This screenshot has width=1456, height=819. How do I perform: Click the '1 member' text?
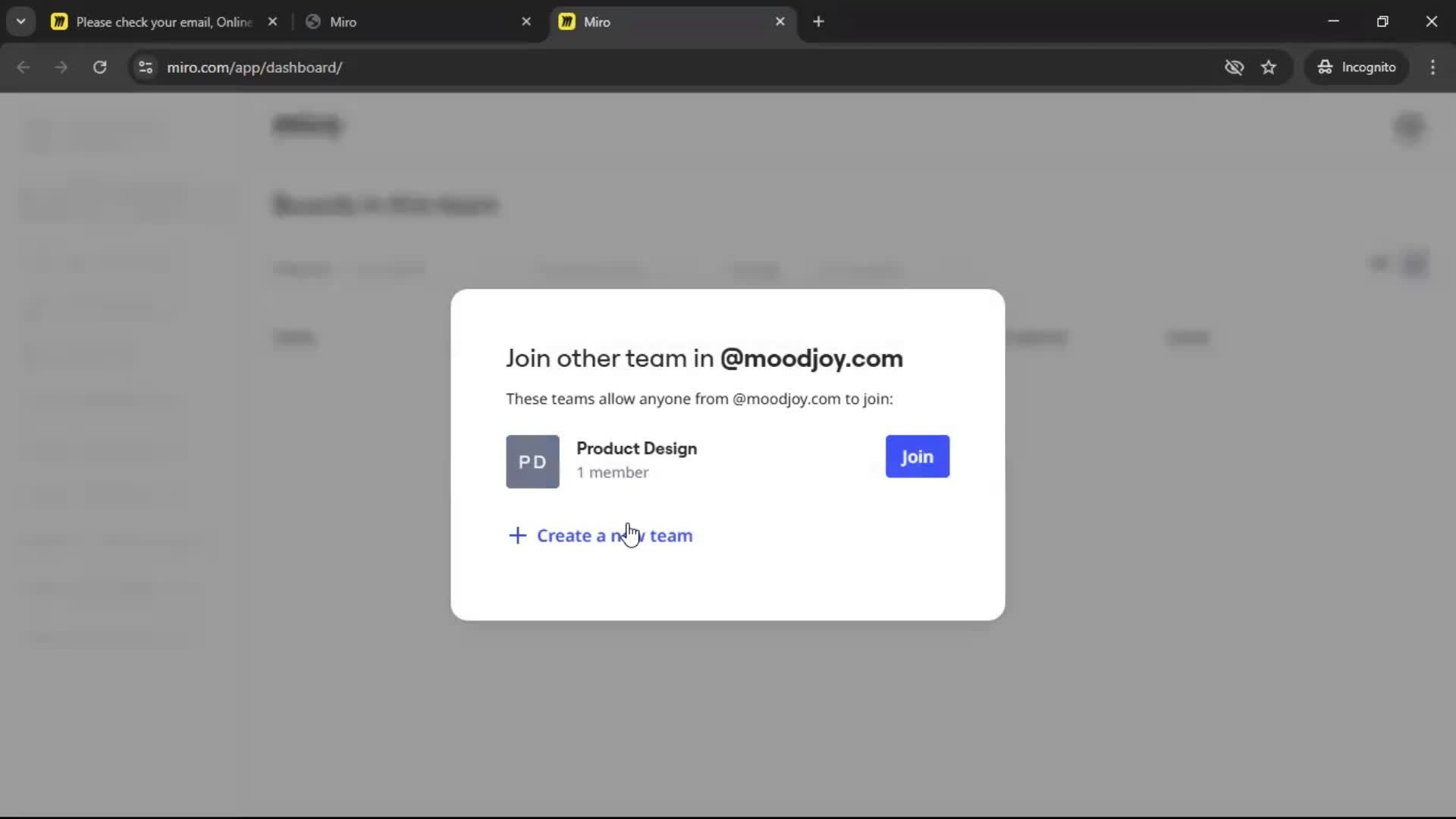click(612, 472)
